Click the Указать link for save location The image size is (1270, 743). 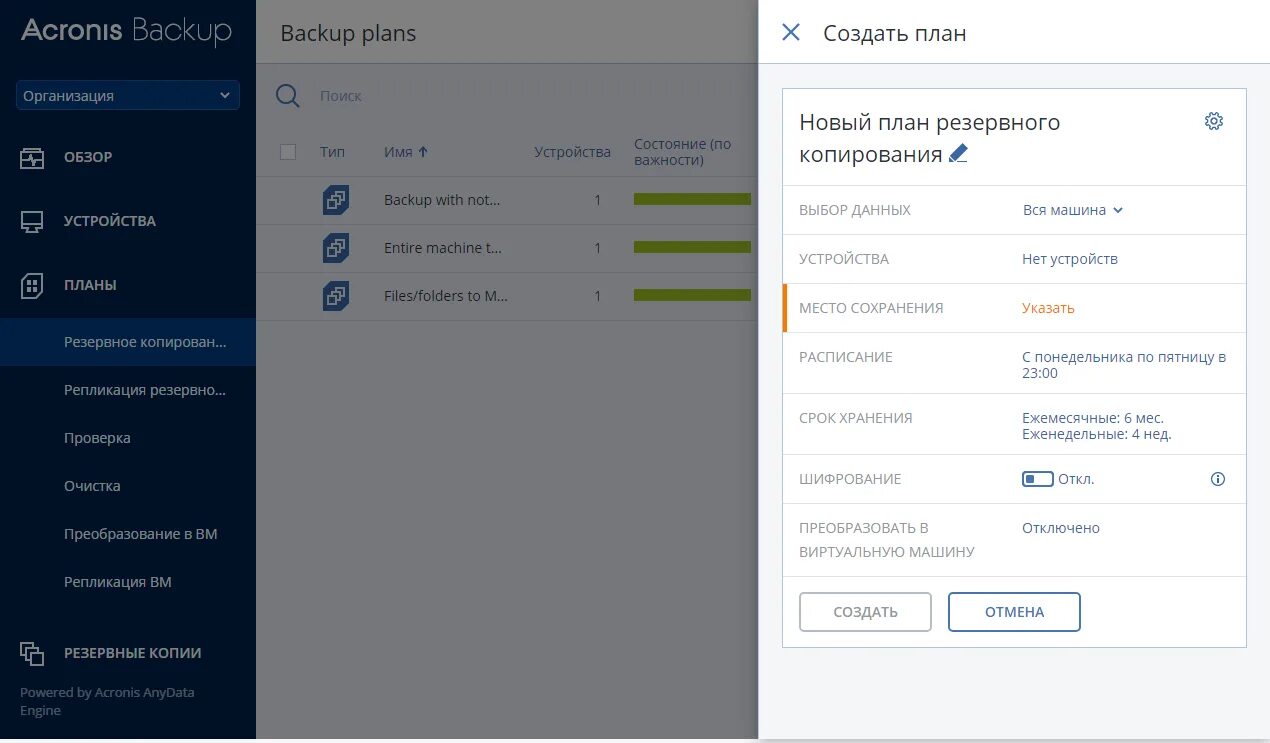[x=1048, y=308]
